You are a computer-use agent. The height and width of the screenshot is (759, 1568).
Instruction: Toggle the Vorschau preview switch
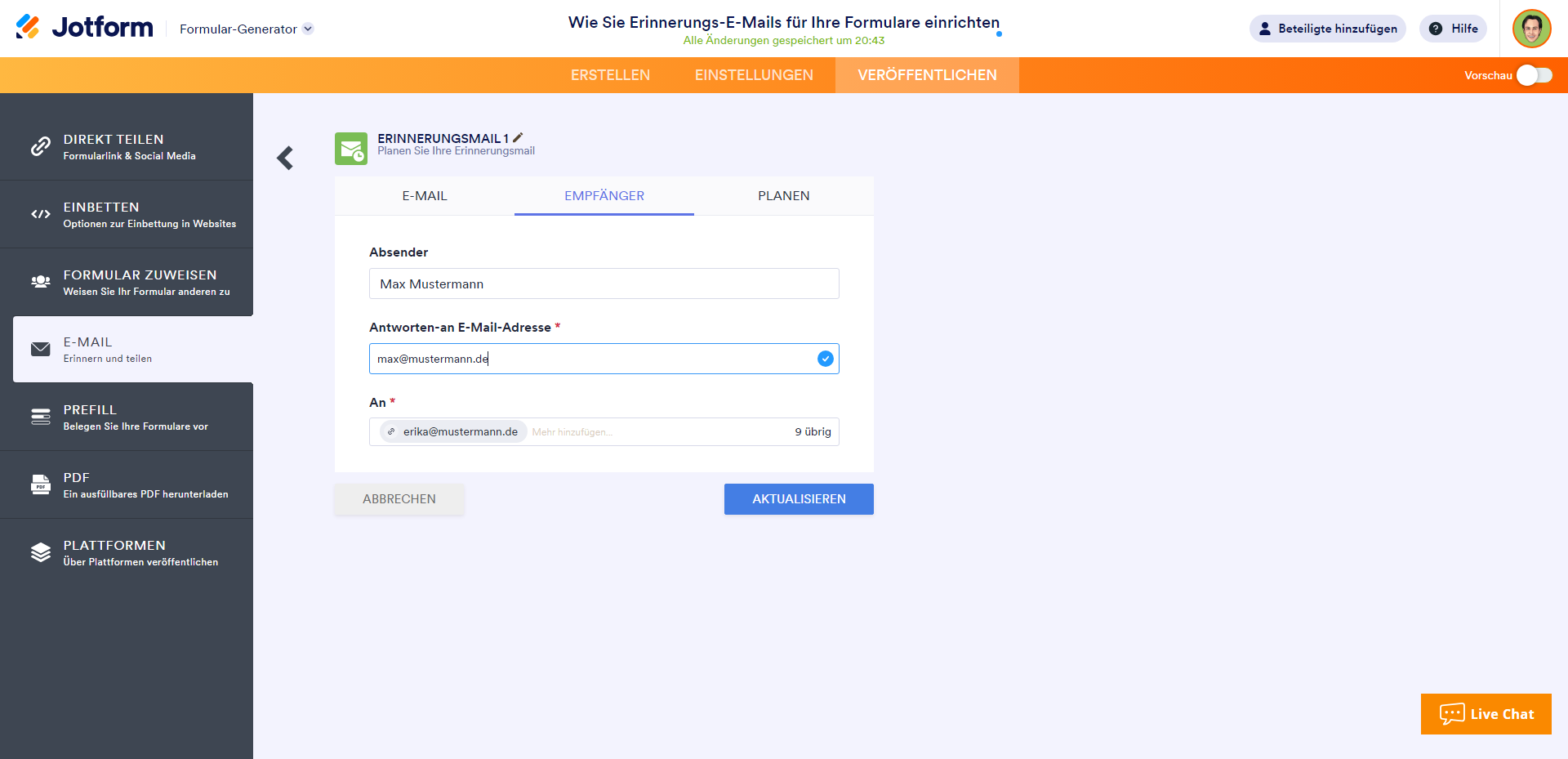pyautogui.click(x=1534, y=75)
